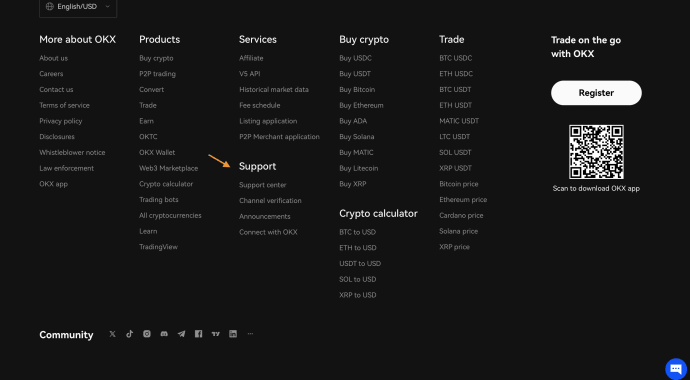
Task: Open the XRP to USD link
Action: [358, 295]
